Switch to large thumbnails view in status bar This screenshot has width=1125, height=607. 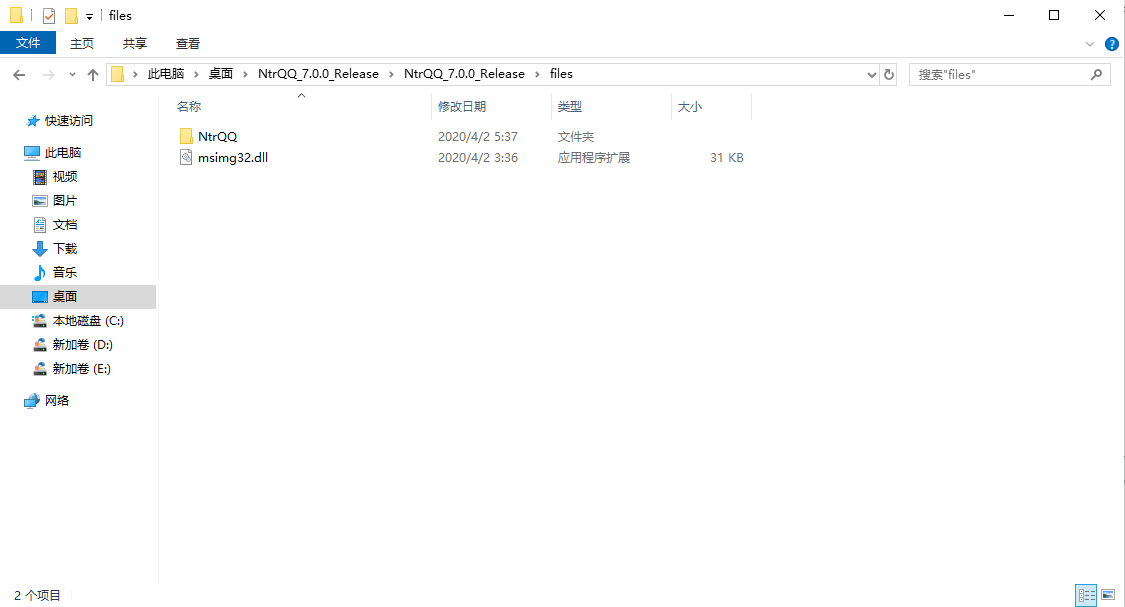[x=1108, y=595]
